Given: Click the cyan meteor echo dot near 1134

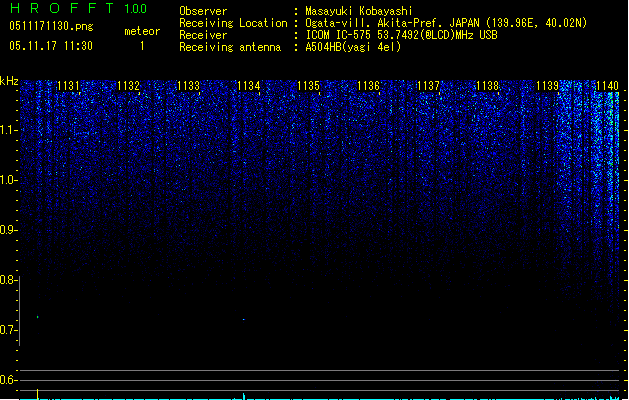Looking at the screenshot, I should click(x=243, y=319).
